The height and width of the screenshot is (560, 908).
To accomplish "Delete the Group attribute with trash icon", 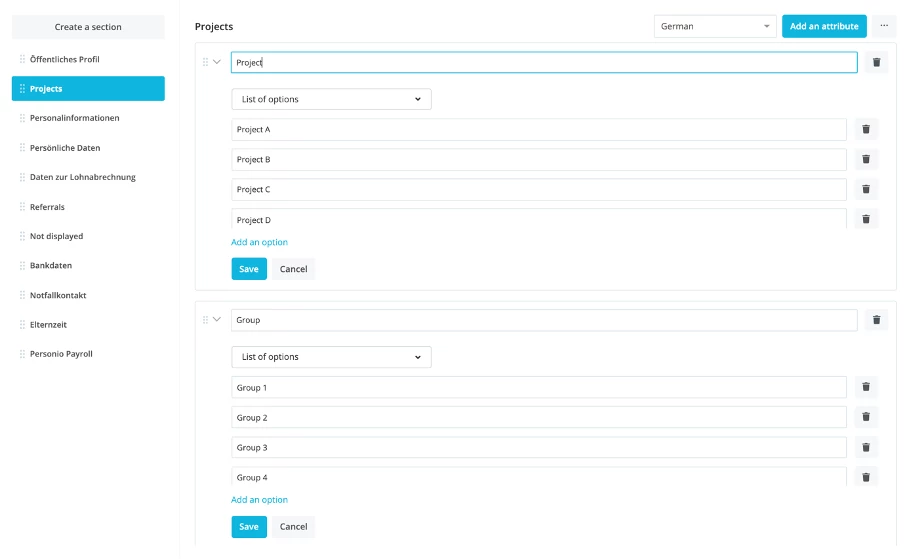I will coord(876,320).
